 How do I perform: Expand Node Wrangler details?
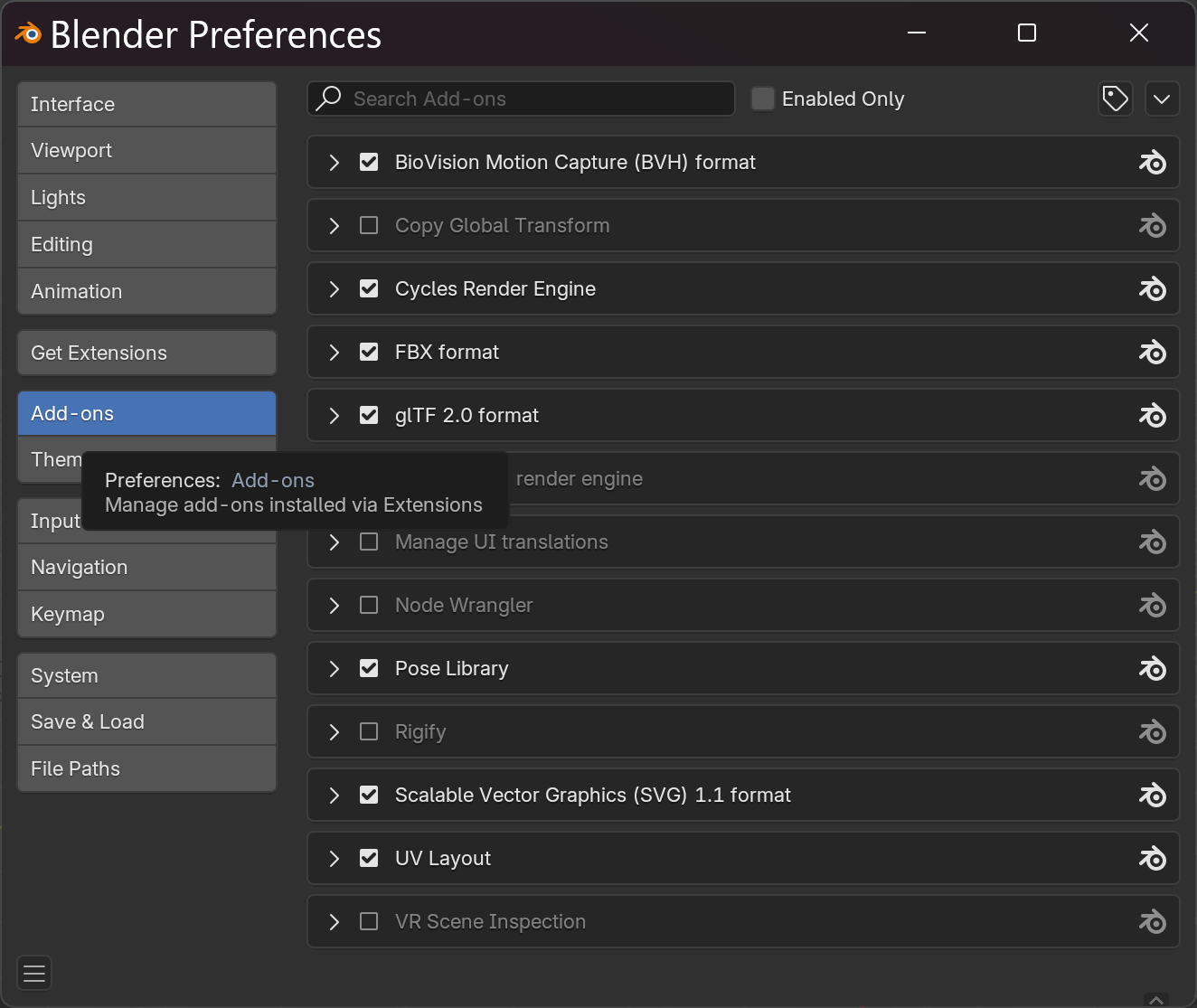[335, 605]
